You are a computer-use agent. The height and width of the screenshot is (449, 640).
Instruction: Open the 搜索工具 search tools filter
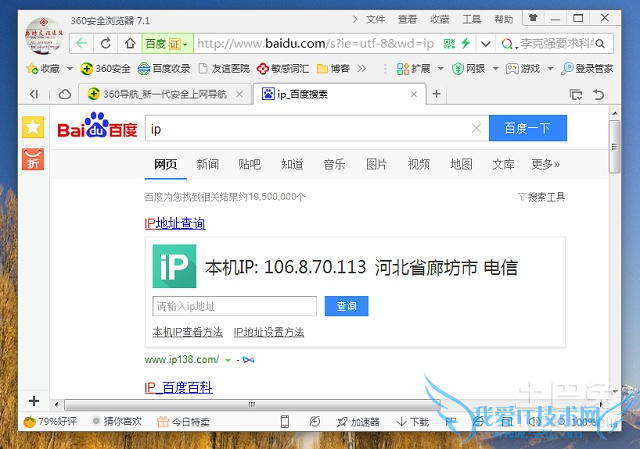pyautogui.click(x=541, y=197)
